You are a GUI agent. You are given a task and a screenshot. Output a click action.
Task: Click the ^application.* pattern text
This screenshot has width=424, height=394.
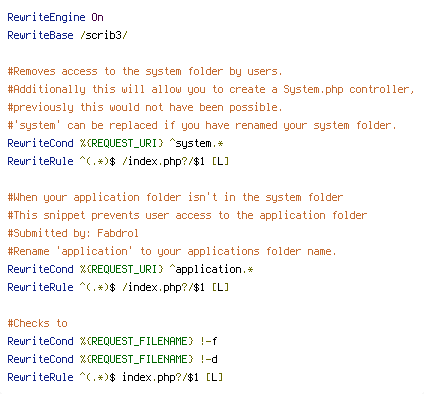pyautogui.click(x=211, y=269)
